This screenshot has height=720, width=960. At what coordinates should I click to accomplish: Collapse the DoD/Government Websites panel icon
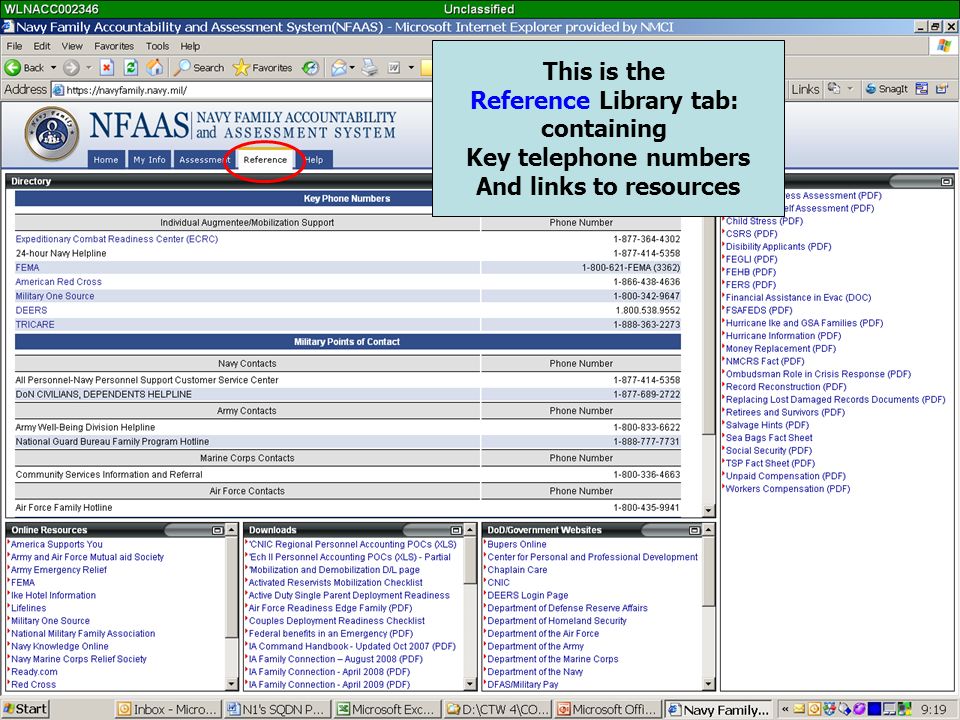(x=694, y=530)
